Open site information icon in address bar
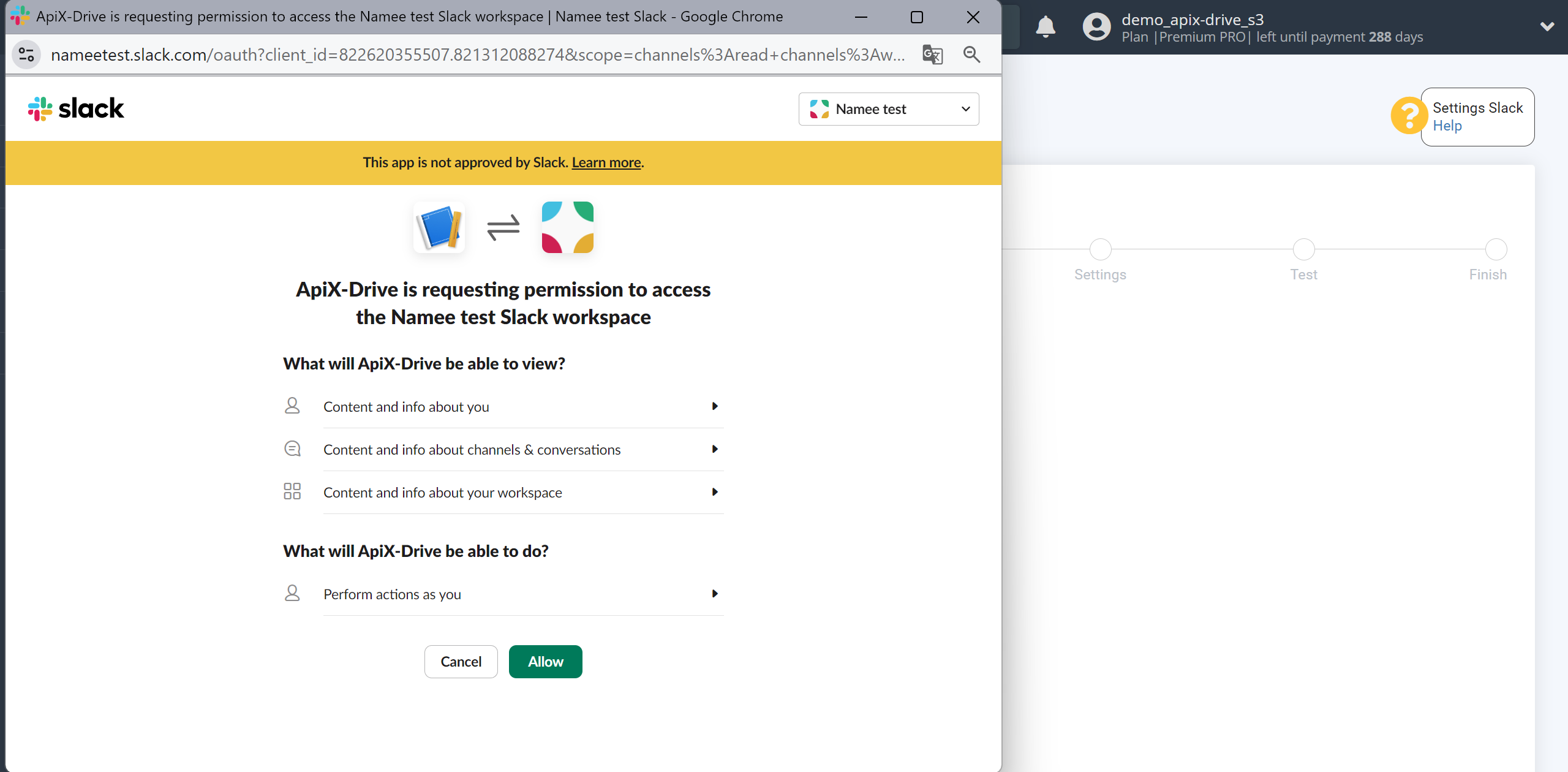The image size is (1568, 772). [x=26, y=55]
